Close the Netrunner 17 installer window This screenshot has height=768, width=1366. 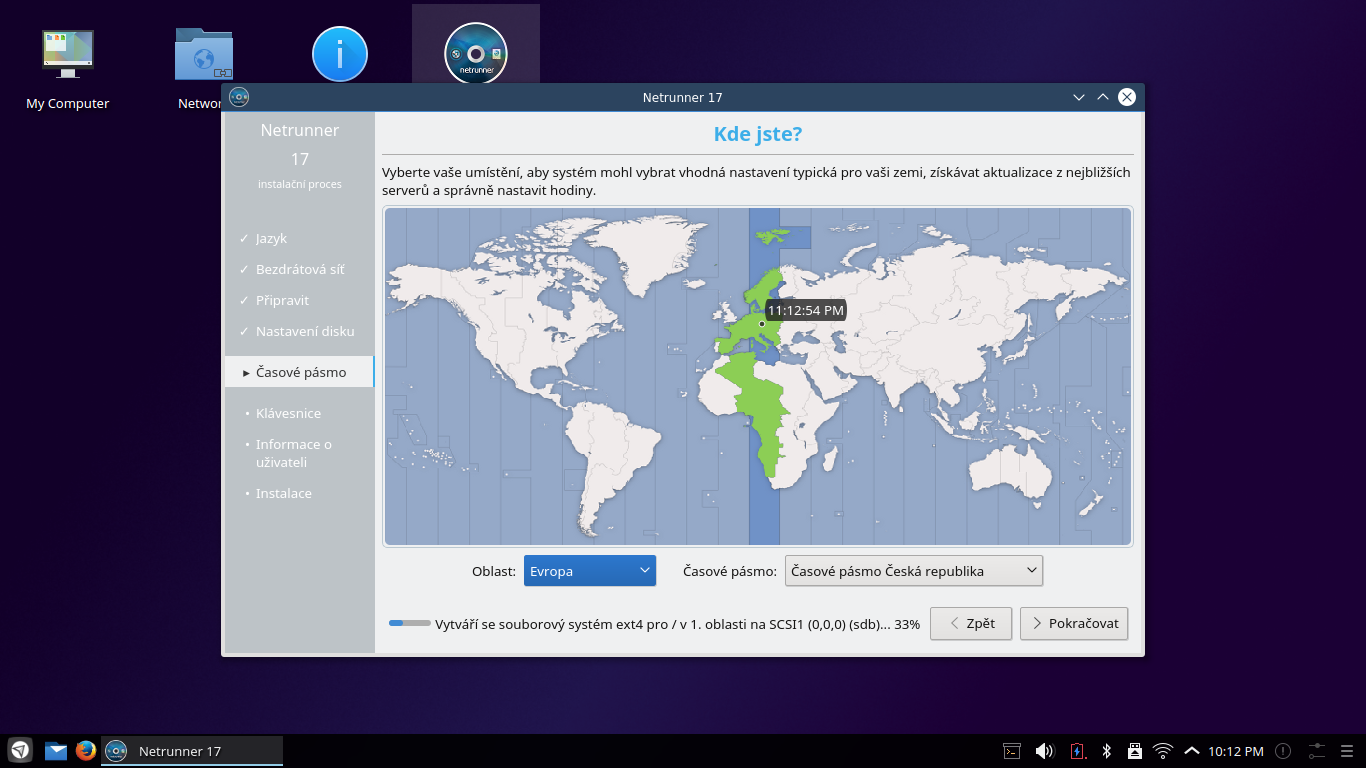1127,97
